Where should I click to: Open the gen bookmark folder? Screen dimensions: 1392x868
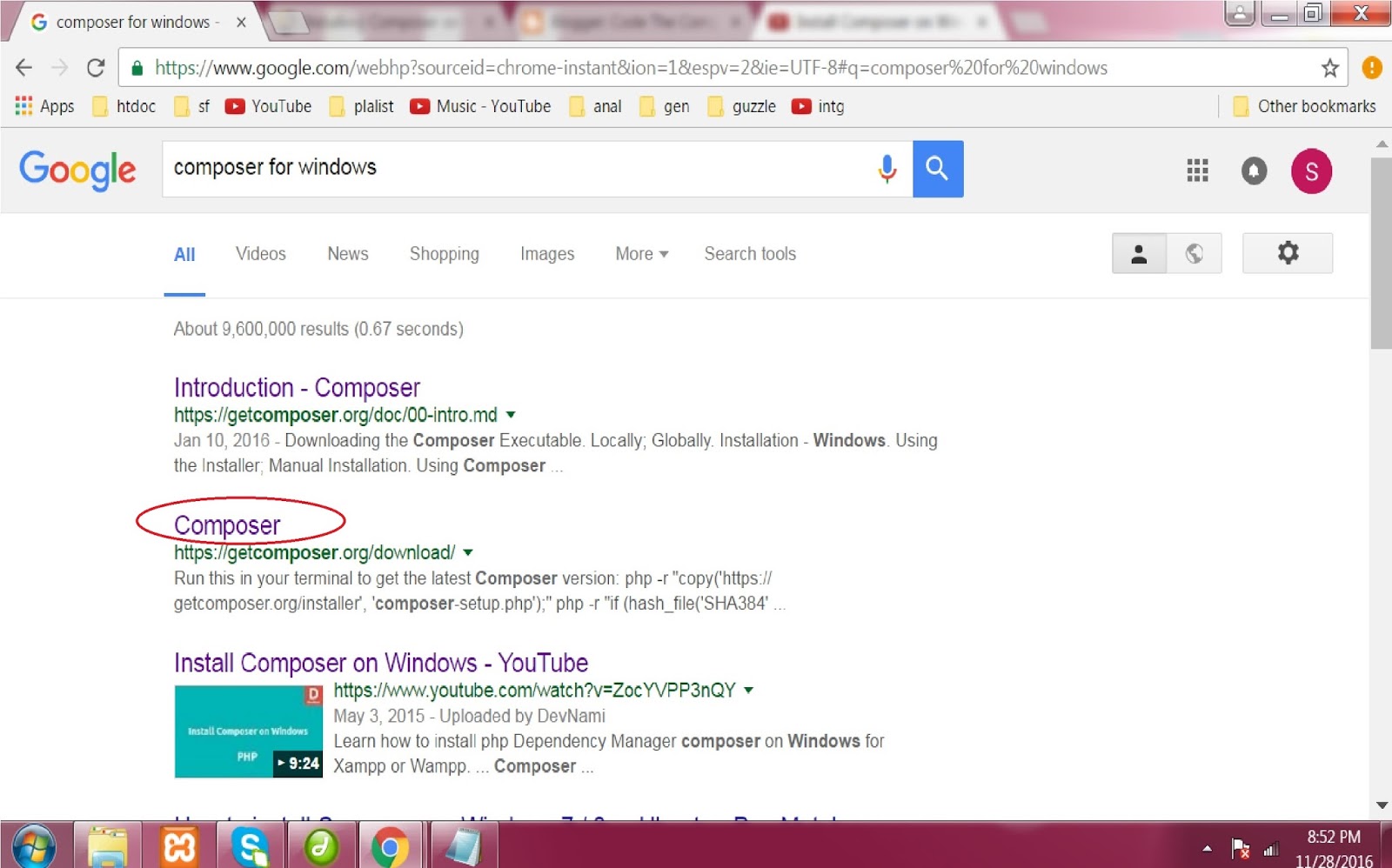[x=664, y=106]
